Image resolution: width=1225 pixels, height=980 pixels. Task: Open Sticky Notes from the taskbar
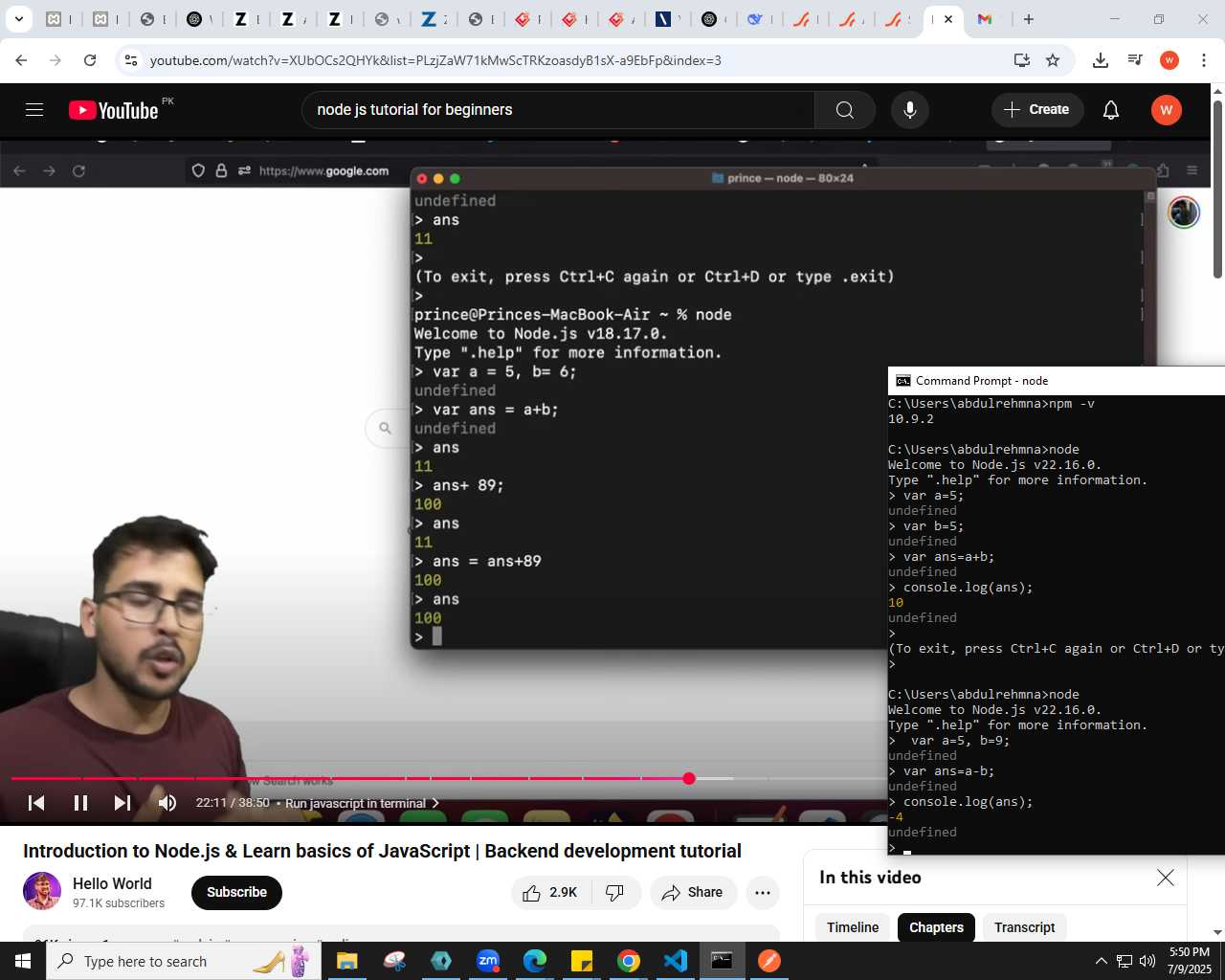click(581, 961)
